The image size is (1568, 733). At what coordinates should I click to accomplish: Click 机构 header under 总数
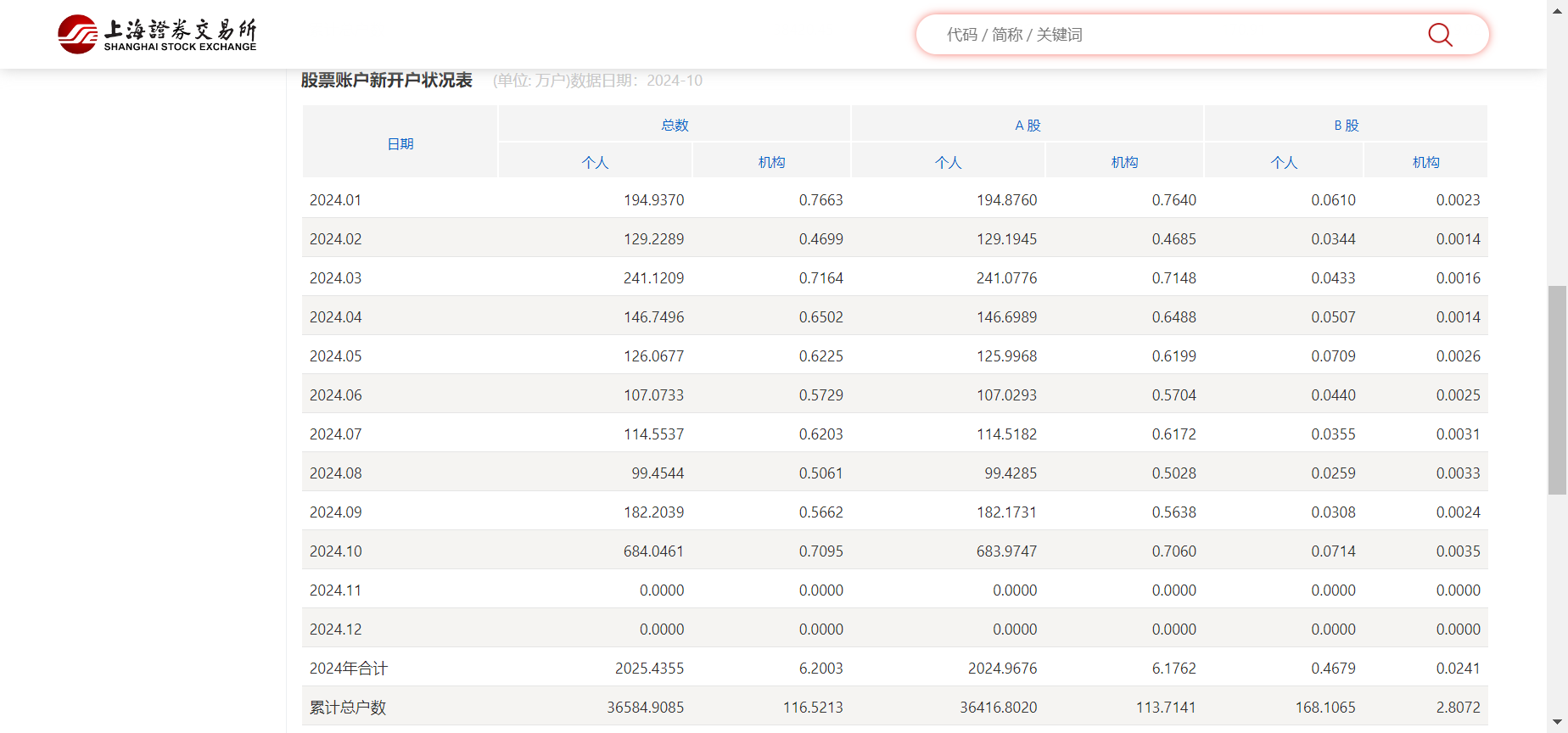(x=771, y=162)
